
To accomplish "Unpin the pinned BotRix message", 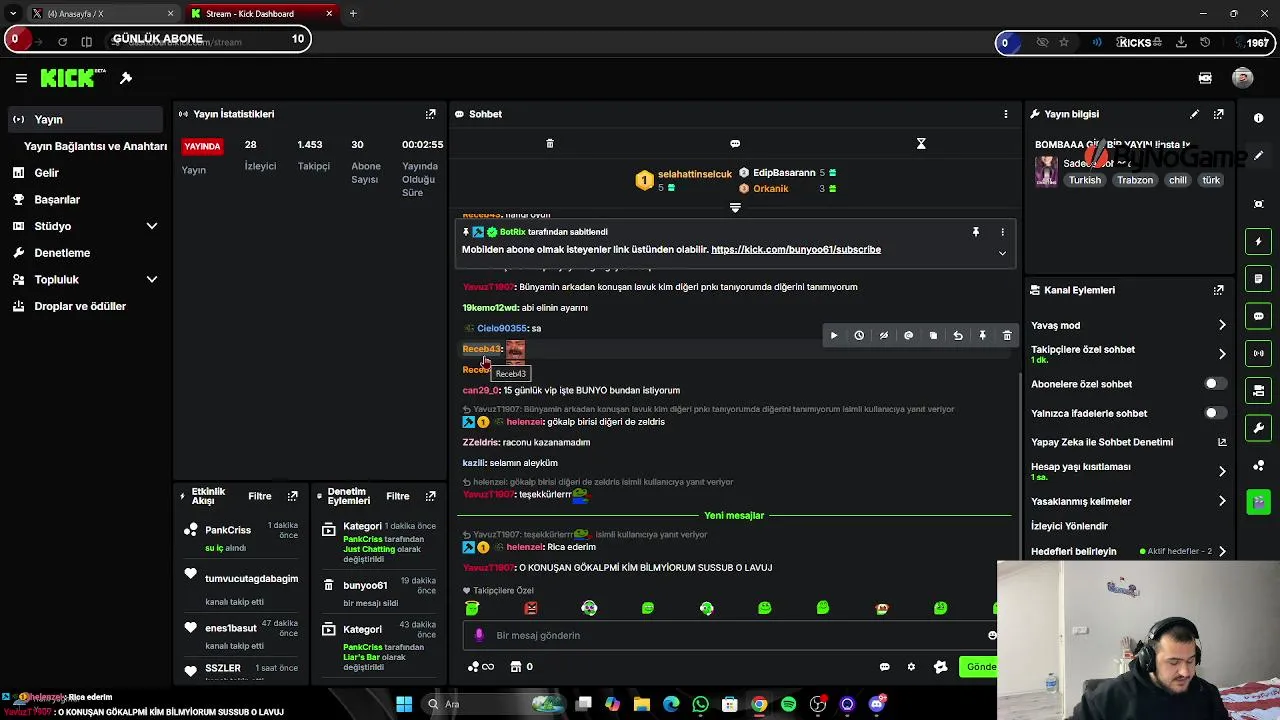I will [x=976, y=232].
